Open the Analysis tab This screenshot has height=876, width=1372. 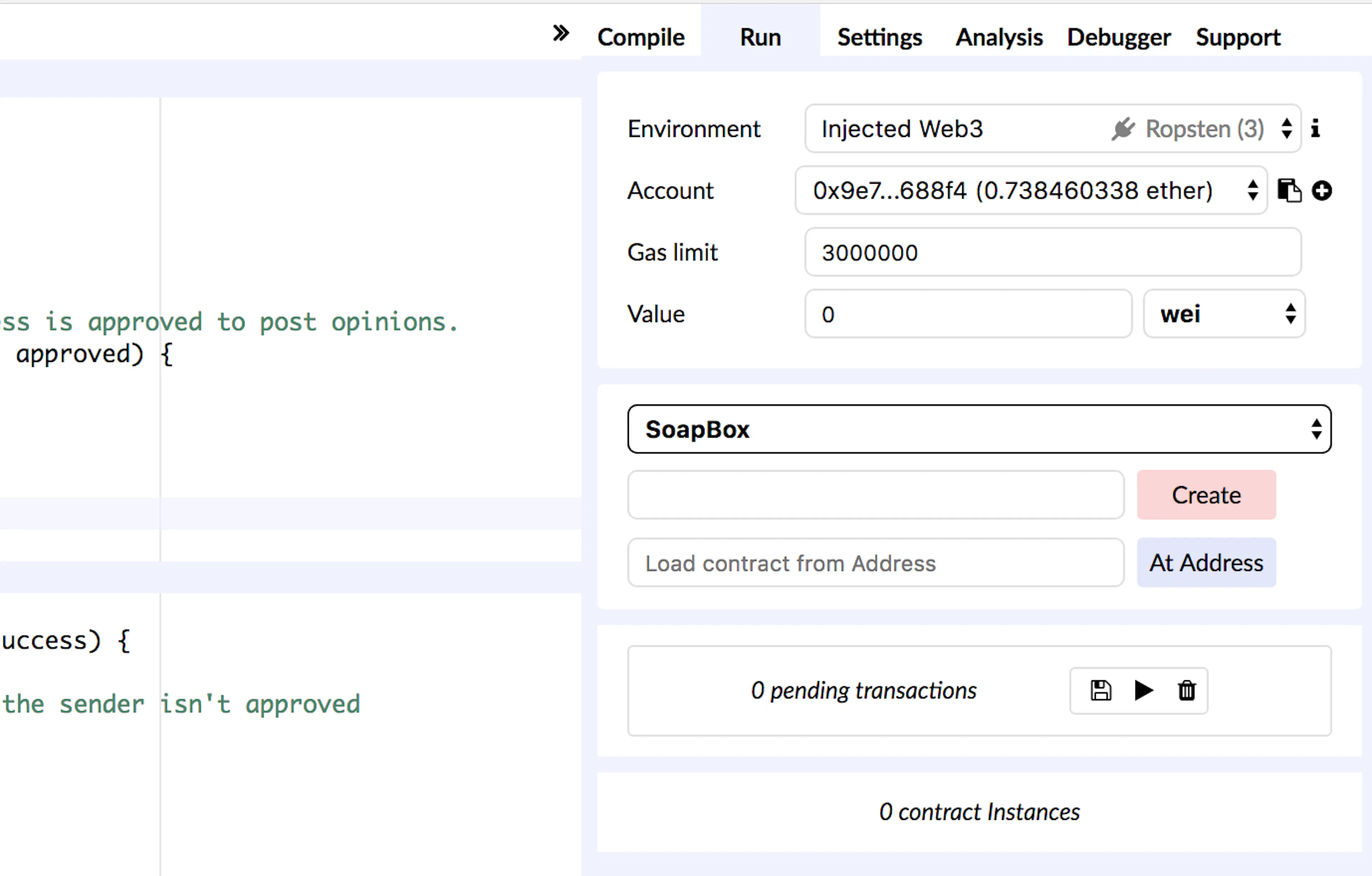[x=999, y=38]
